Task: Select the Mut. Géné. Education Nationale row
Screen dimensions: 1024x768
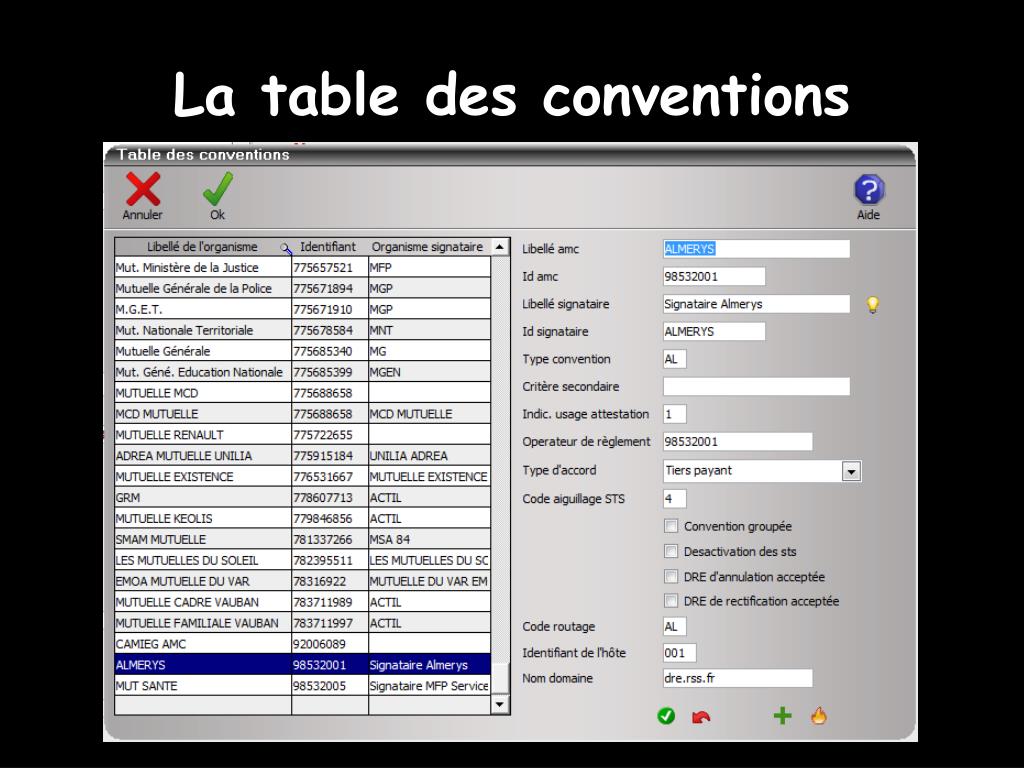Action: [302, 372]
